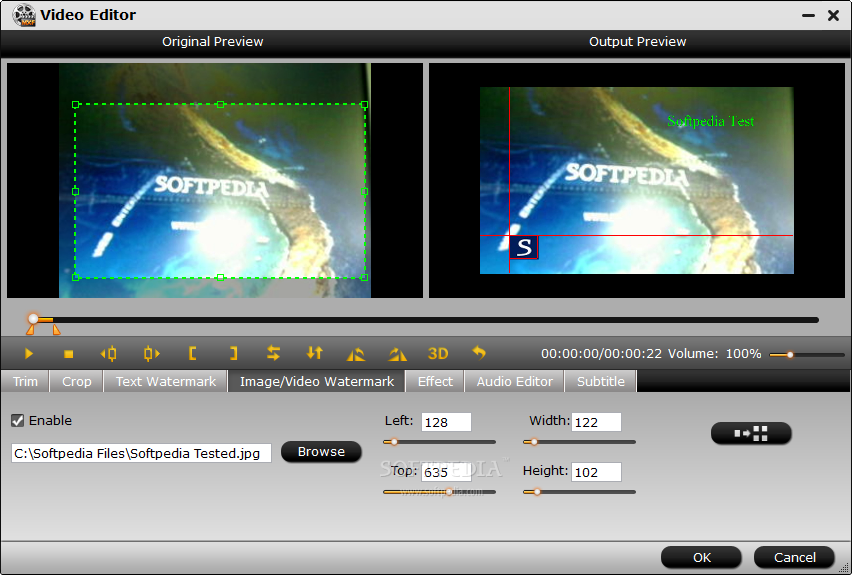Step to next frame icon

pos(152,354)
